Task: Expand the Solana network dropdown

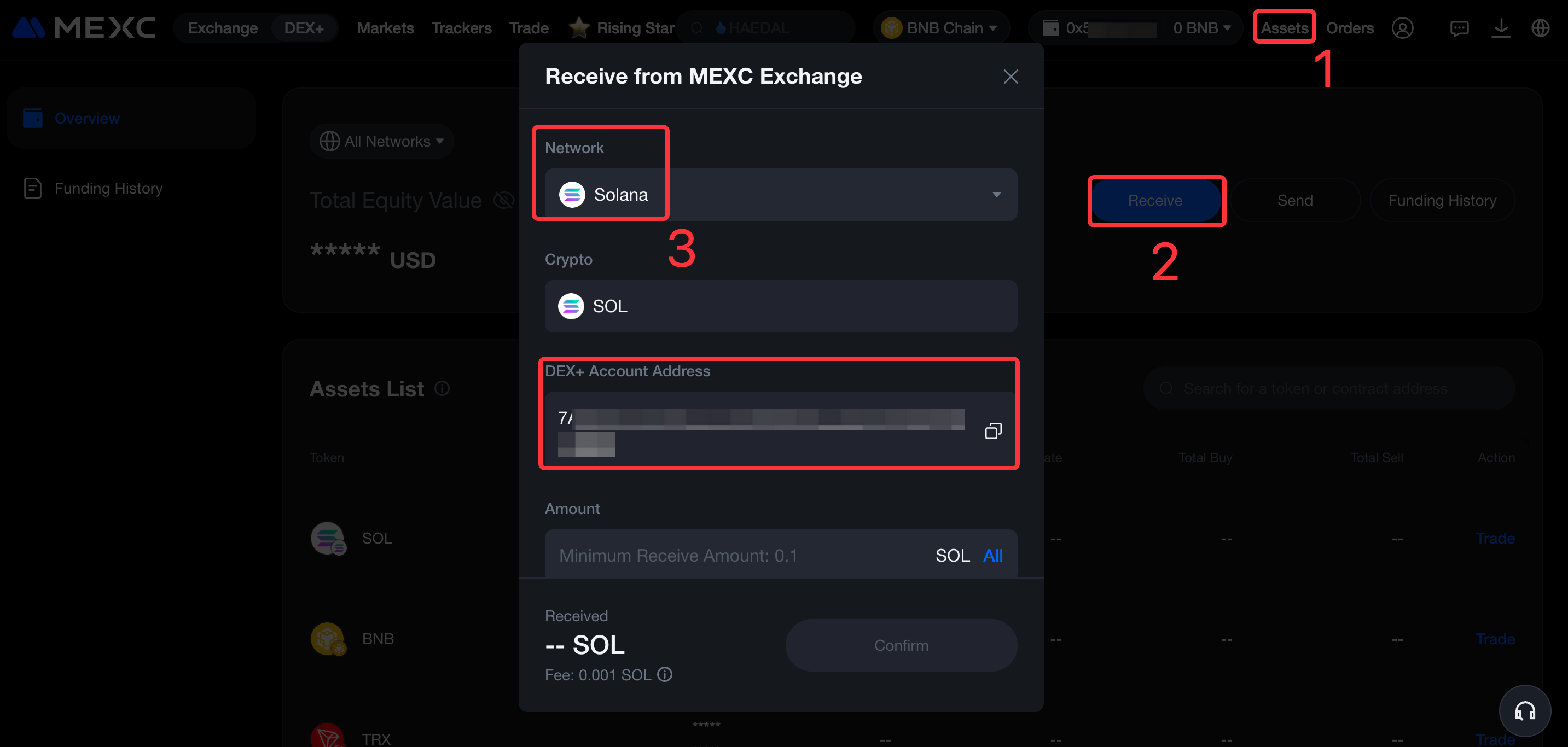Action: click(x=996, y=195)
